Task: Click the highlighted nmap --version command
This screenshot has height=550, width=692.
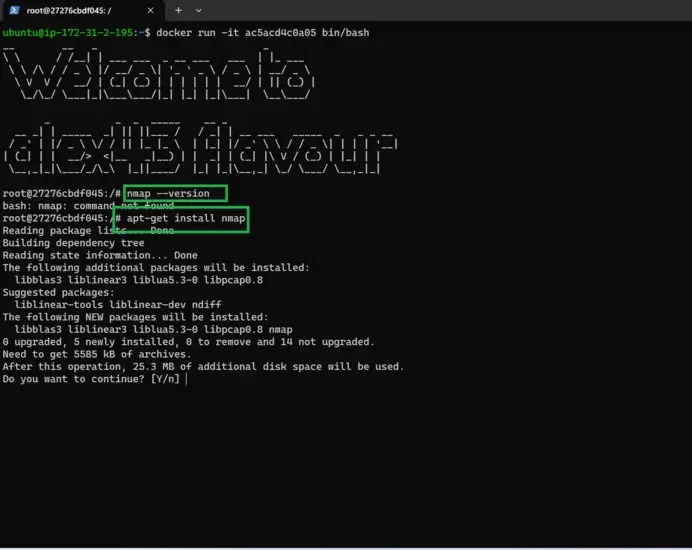Action: click(176, 193)
